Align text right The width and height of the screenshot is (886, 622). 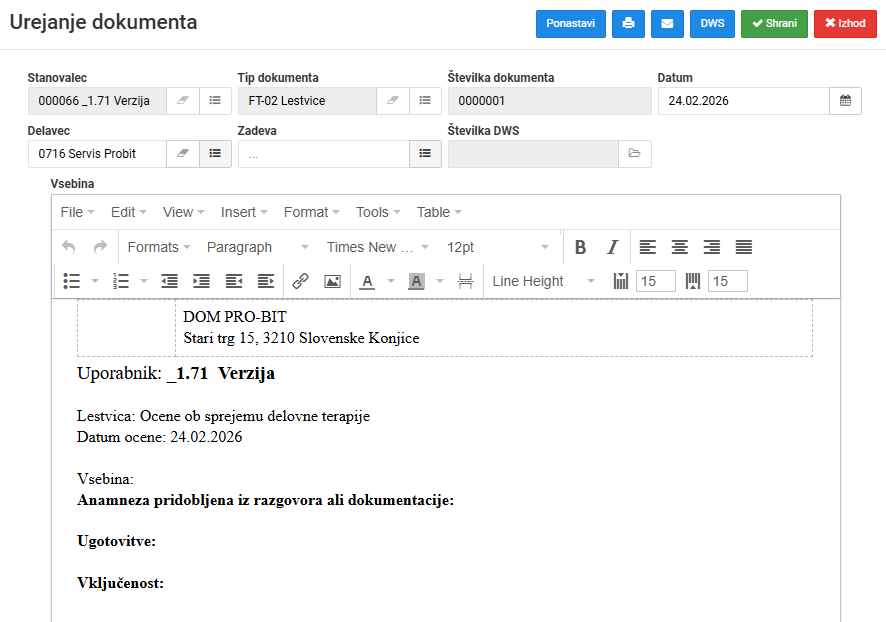pyautogui.click(x=711, y=247)
